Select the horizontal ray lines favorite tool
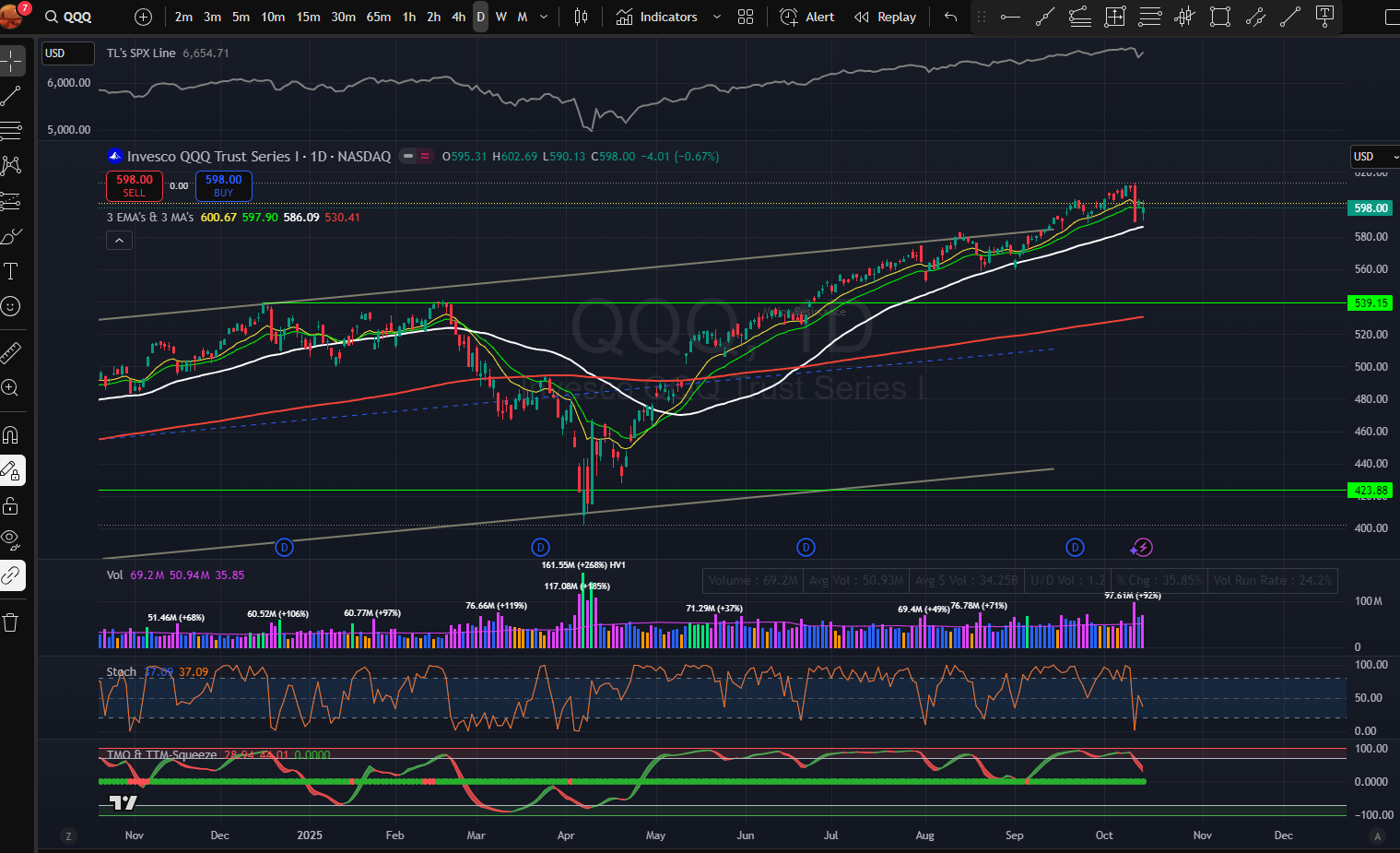This screenshot has width=1400, height=853. coord(1150,17)
